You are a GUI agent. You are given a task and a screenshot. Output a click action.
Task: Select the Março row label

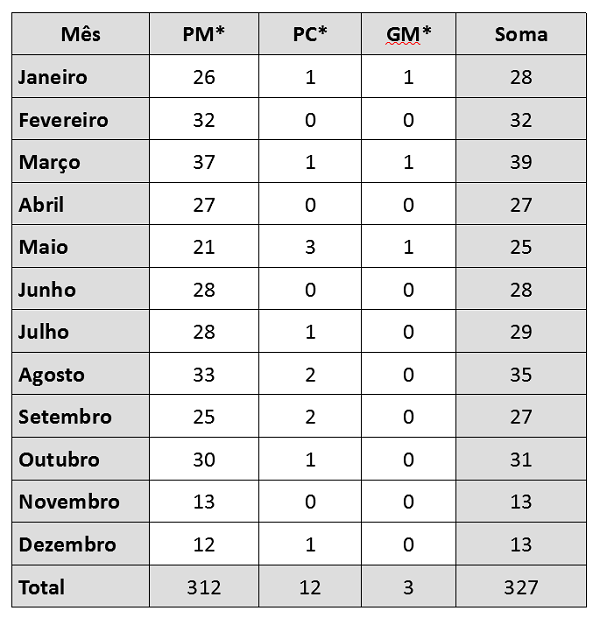coord(49,162)
